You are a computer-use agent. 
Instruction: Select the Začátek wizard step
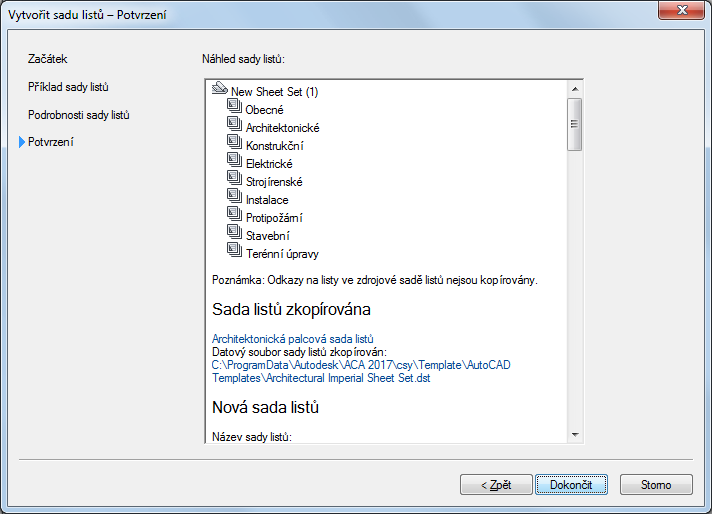coord(48,60)
